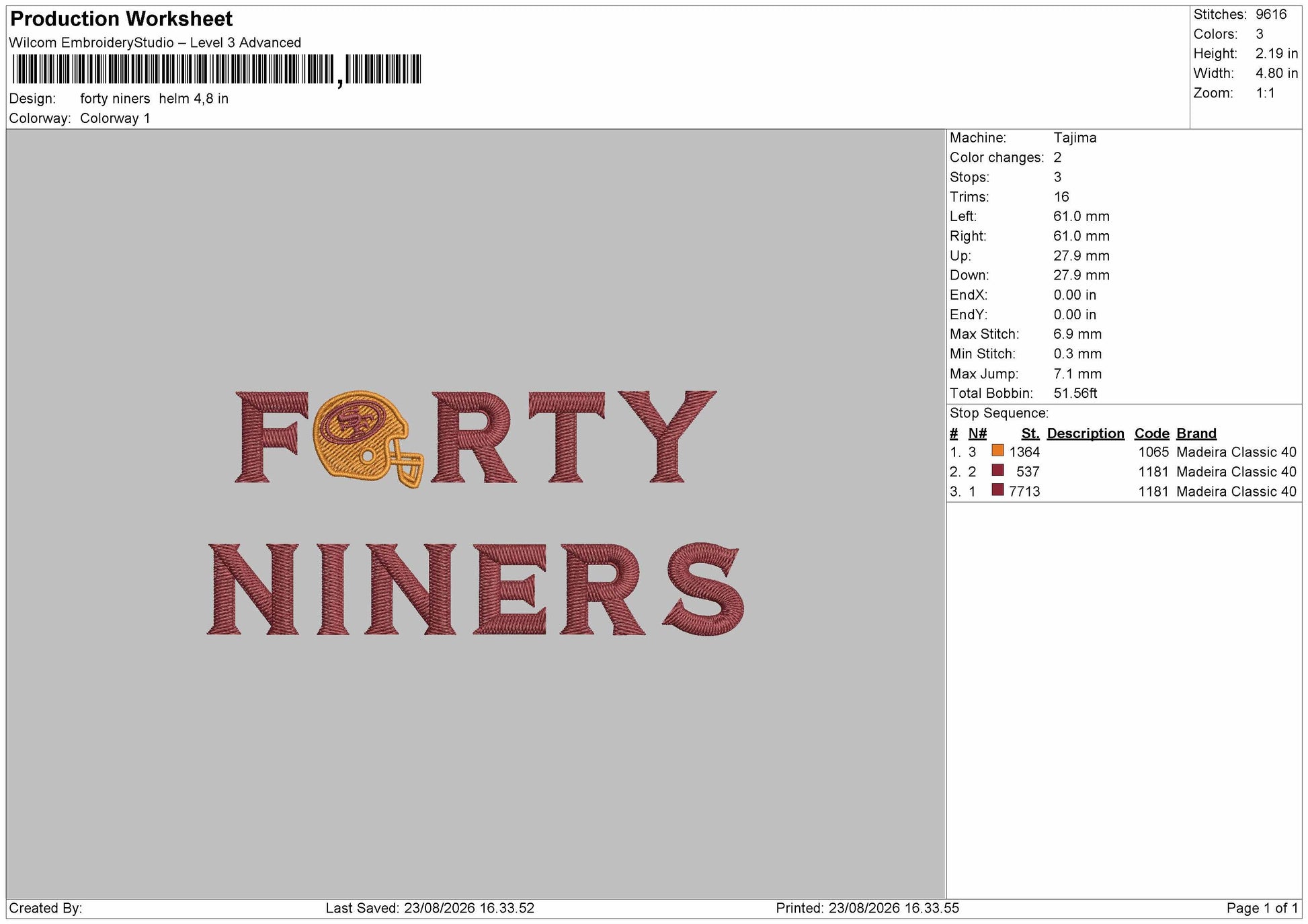Click the "Production Worksheet" title
Viewport: 1308px width, 924px height.
(122, 19)
